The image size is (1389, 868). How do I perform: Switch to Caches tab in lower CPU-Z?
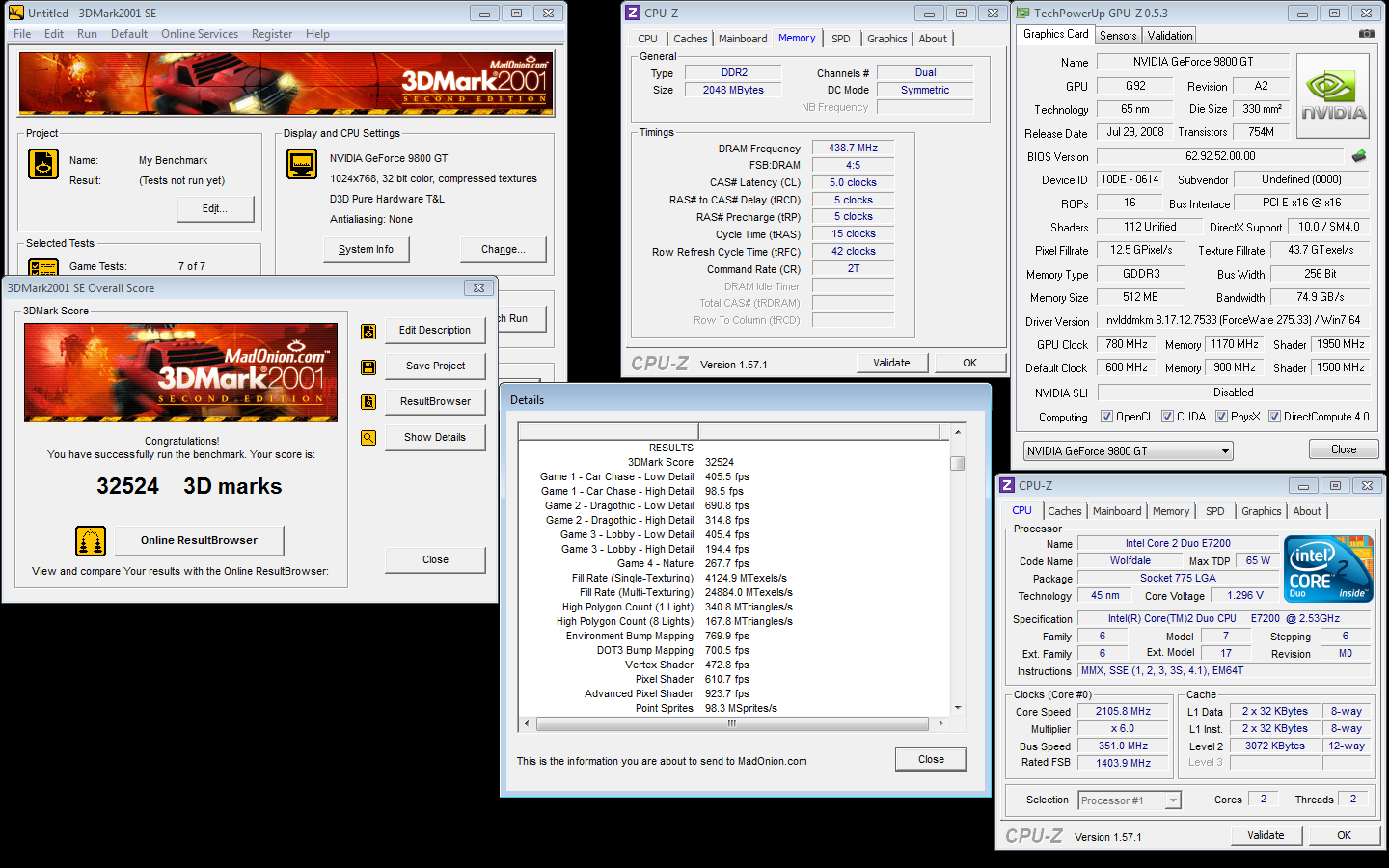pos(1065,511)
